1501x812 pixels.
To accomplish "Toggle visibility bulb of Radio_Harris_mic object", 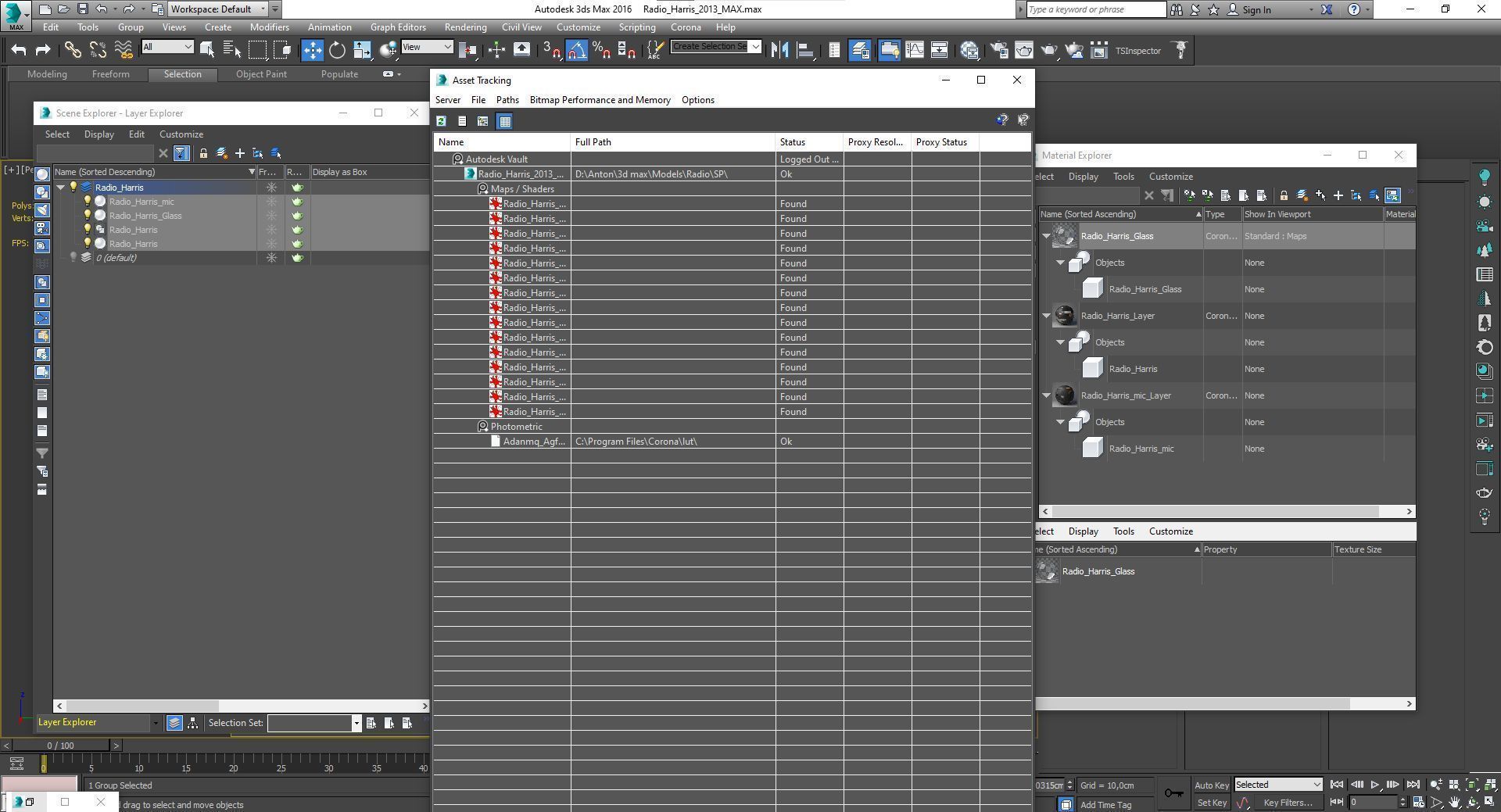I will pyautogui.click(x=88, y=202).
